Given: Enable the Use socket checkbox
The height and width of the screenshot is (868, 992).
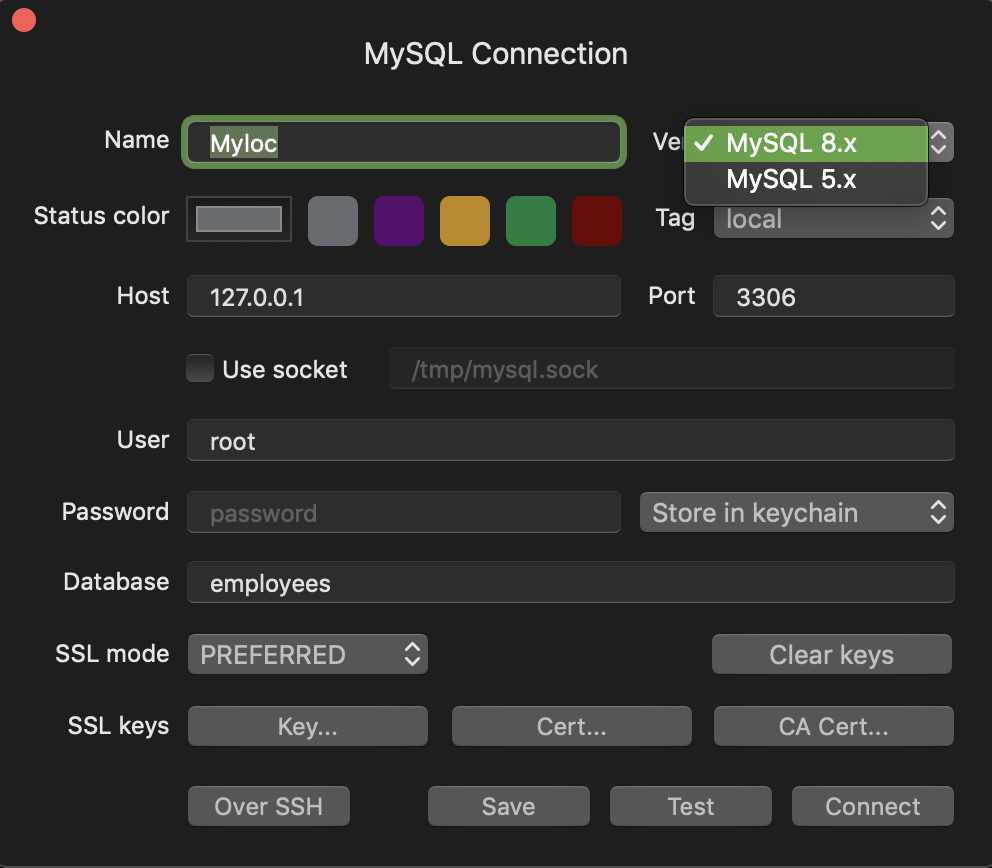Looking at the screenshot, I should click(x=200, y=368).
